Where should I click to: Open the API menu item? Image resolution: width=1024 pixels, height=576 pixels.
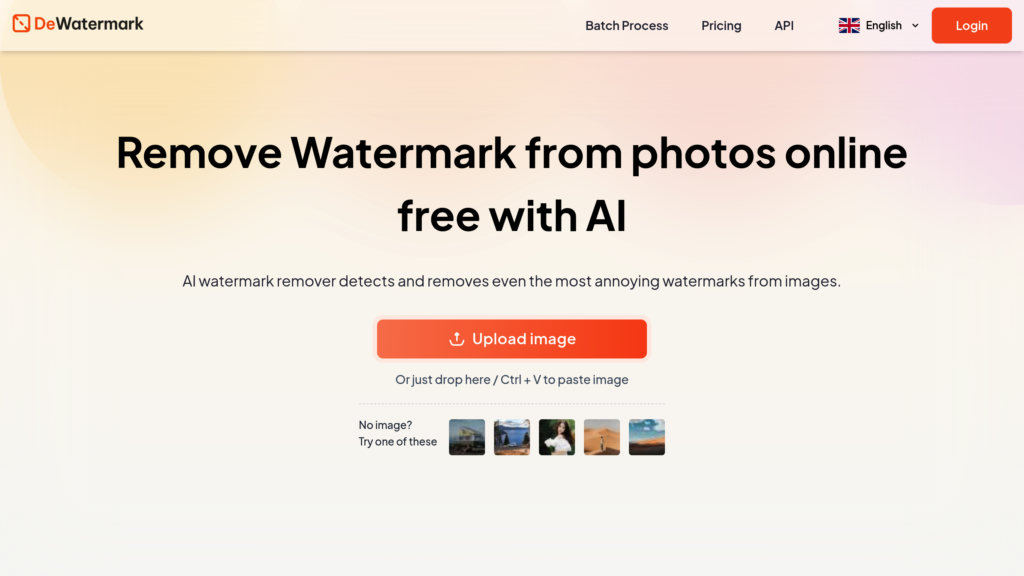(784, 25)
